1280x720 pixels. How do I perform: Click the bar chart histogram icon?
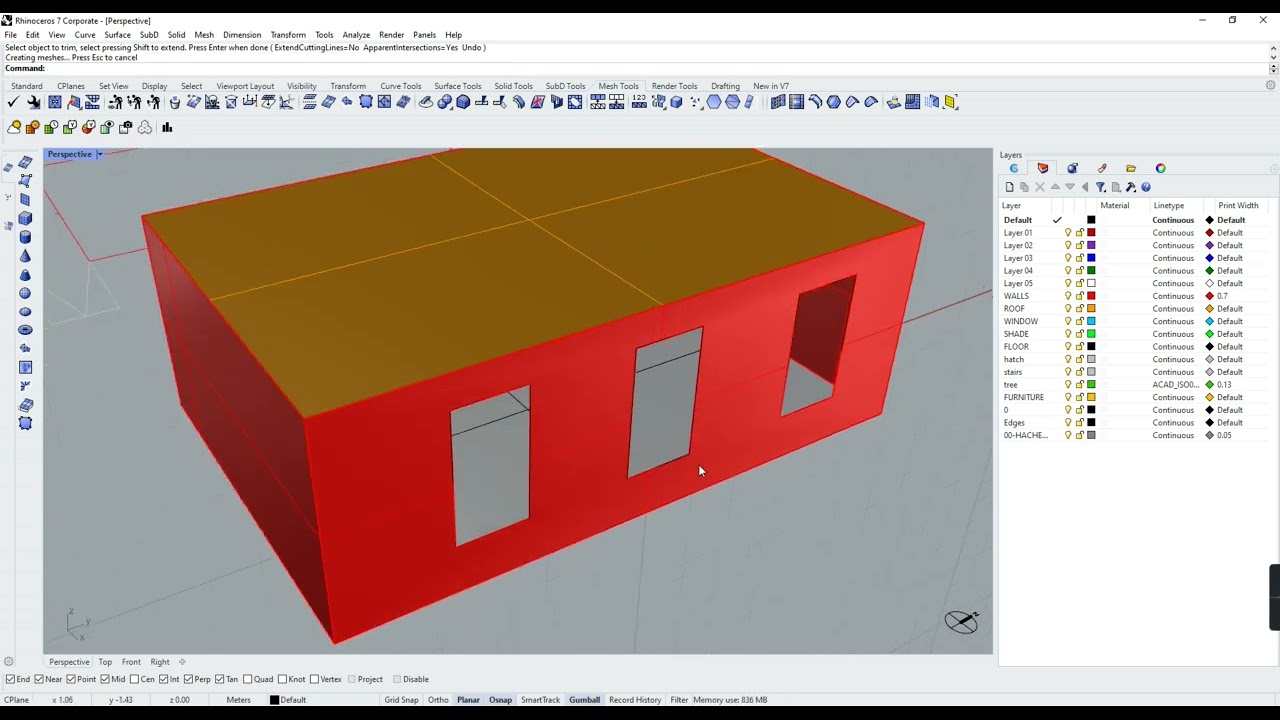click(167, 127)
